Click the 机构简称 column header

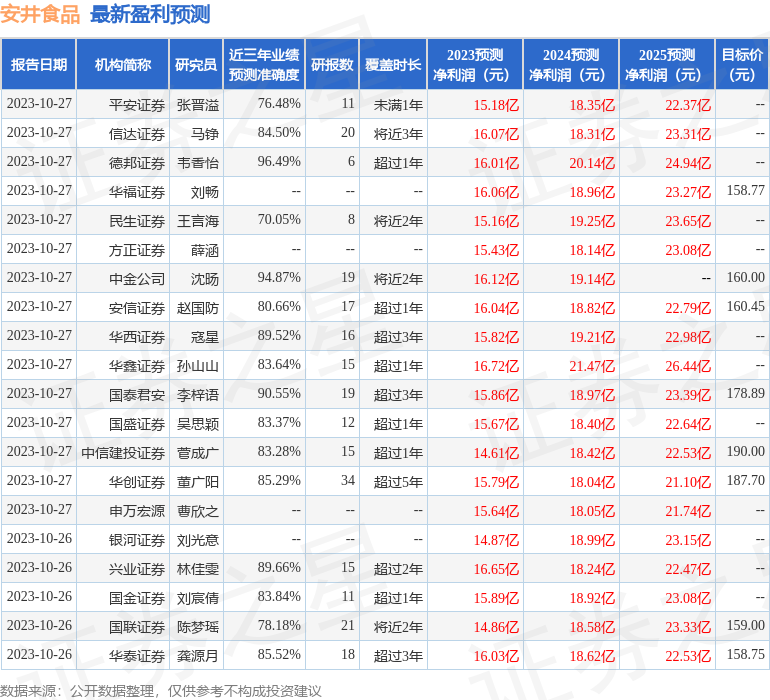coord(123,64)
